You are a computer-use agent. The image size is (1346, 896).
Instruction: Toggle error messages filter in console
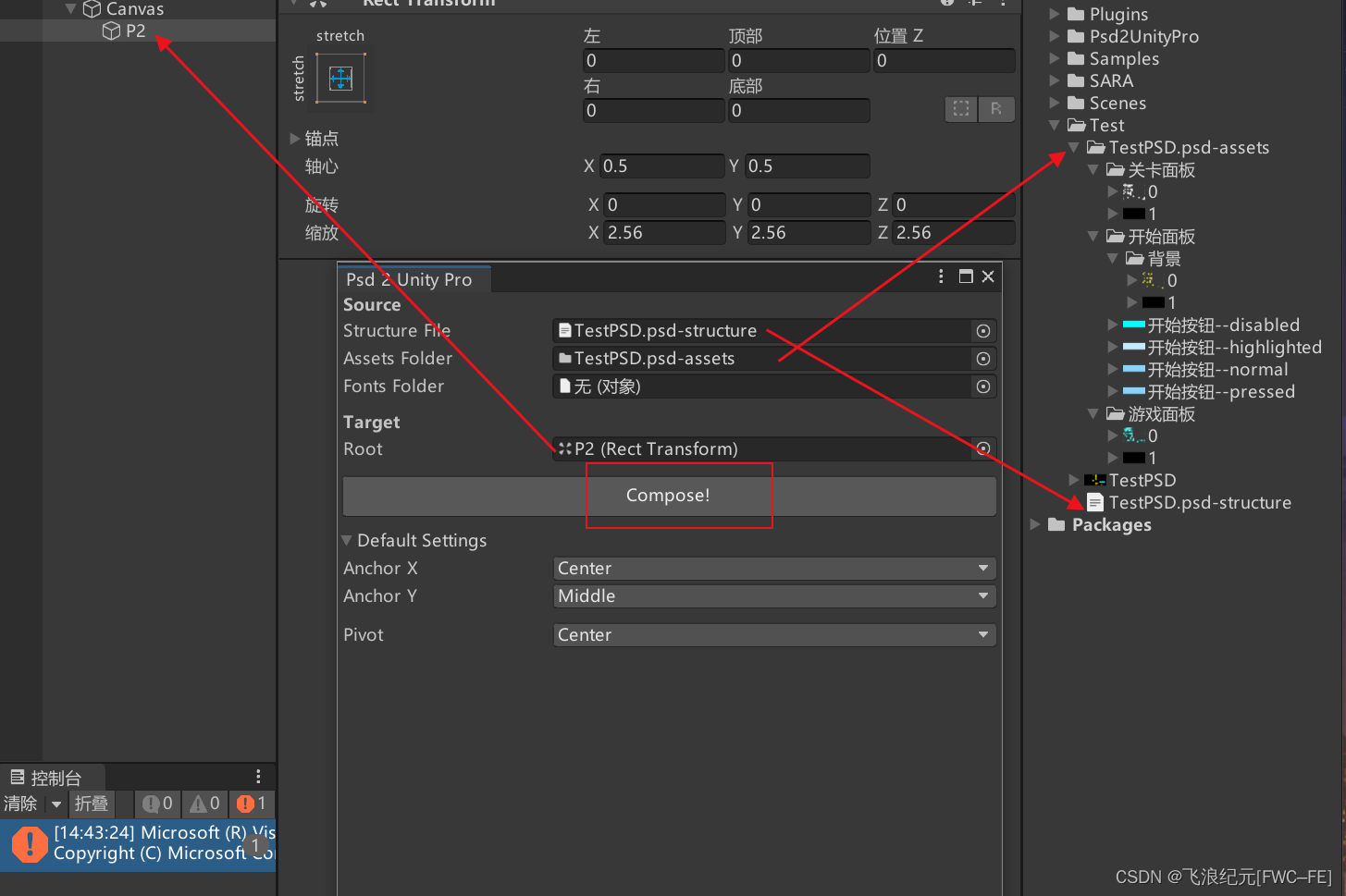[252, 804]
